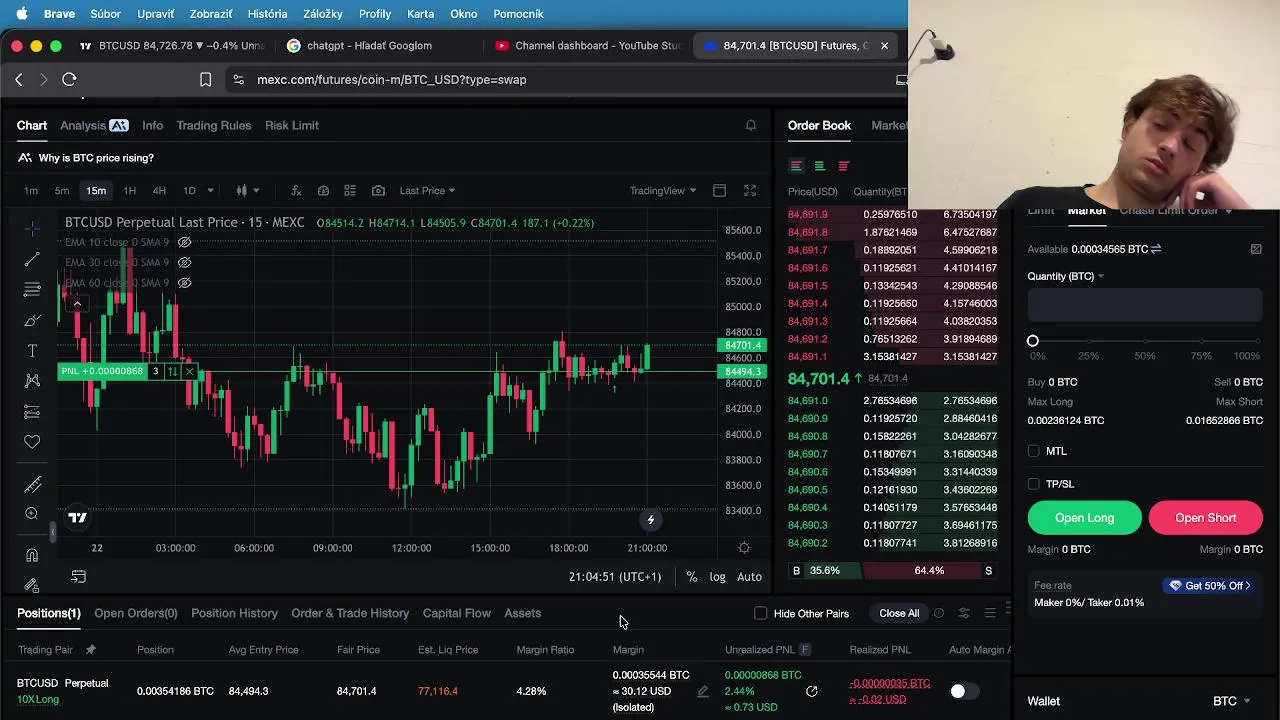Show both bids and asks order book view
The width and height of the screenshot is (1280, 720).
point(796,166)
